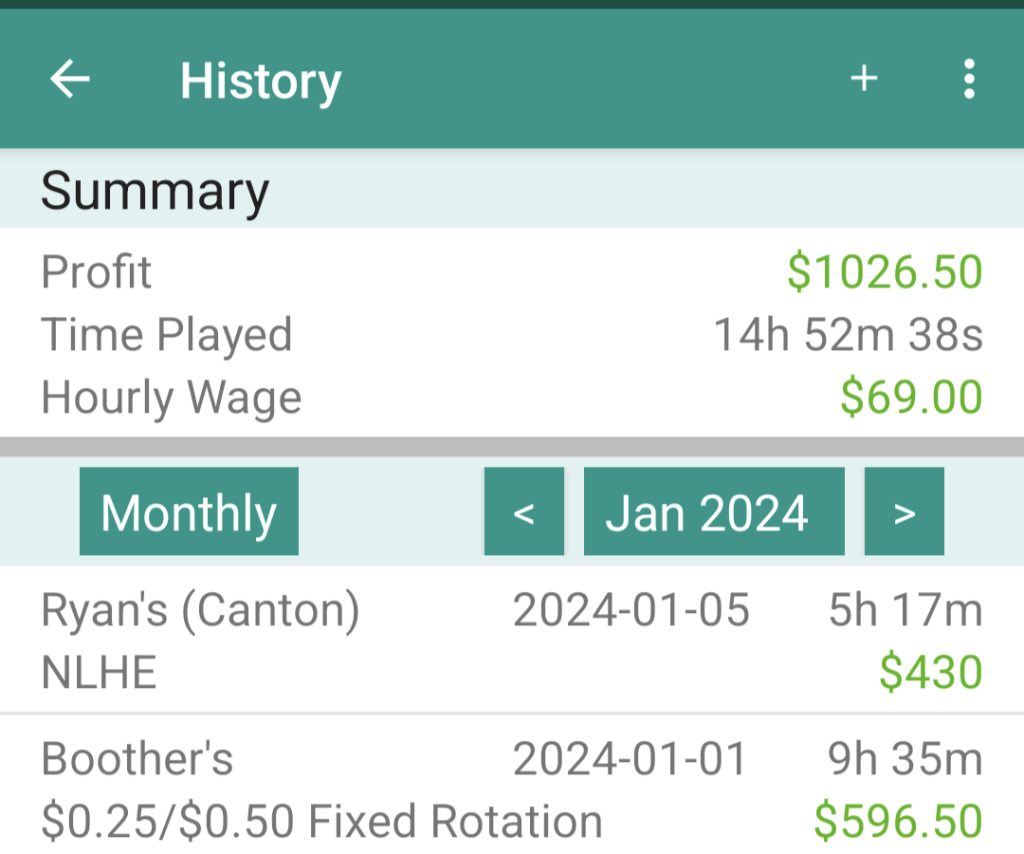Tap the NLHE game type label
Screen dimensions: 1024x854
(x=99, y=673)
